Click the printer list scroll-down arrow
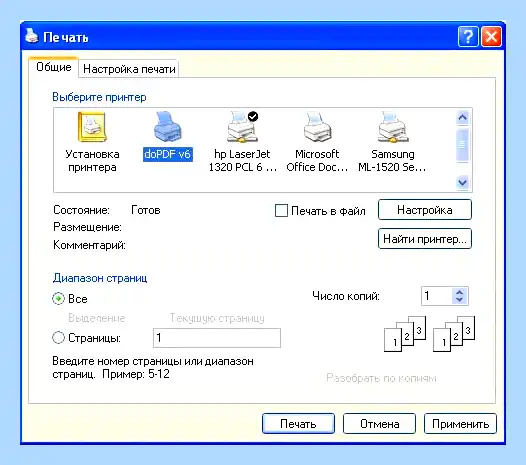 point(463,183)
